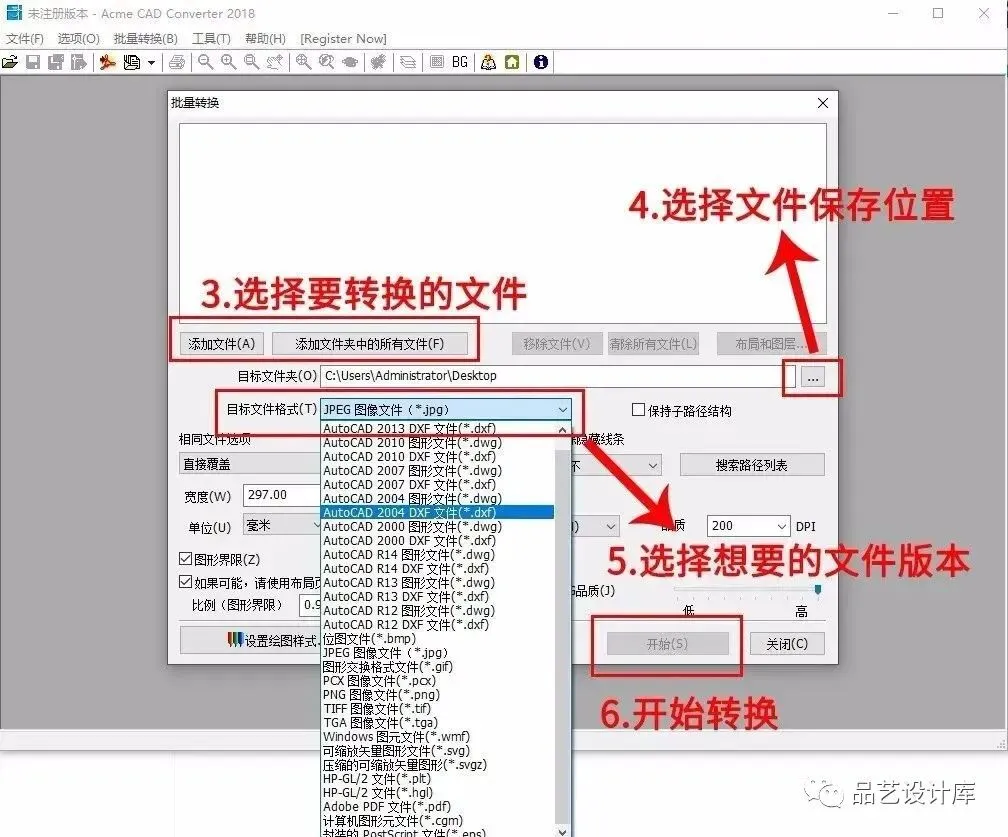The image size is (1008, 837).
Task: Click the Zoom Window magnifier icon
Action: [x=251, y=62]
